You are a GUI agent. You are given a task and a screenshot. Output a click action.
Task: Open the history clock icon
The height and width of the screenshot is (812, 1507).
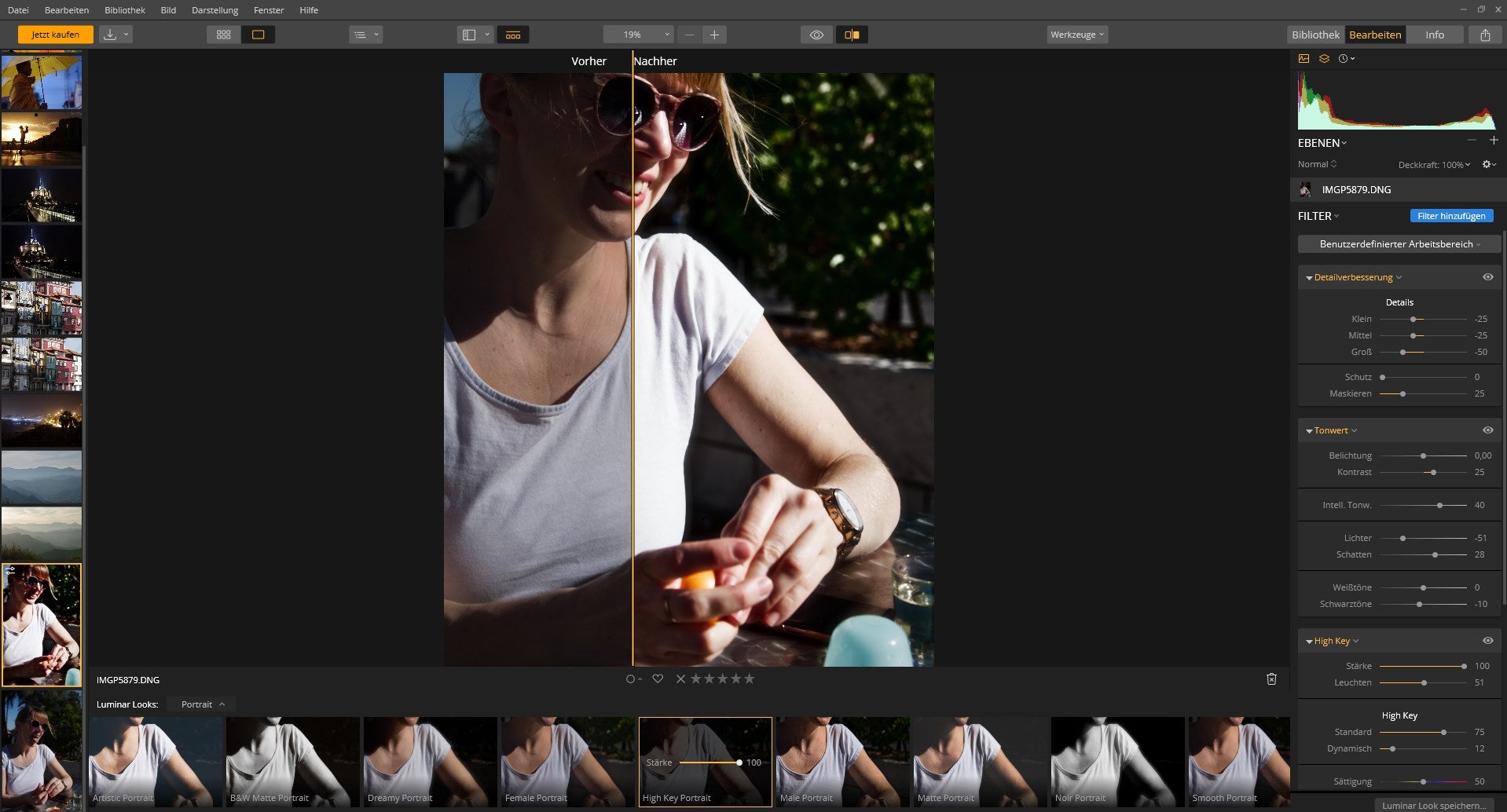pyautogui.click(x=1346, y=59)
